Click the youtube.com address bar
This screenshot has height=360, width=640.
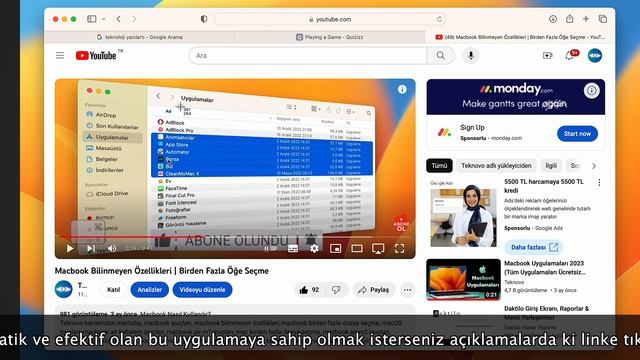coord(330,19)
